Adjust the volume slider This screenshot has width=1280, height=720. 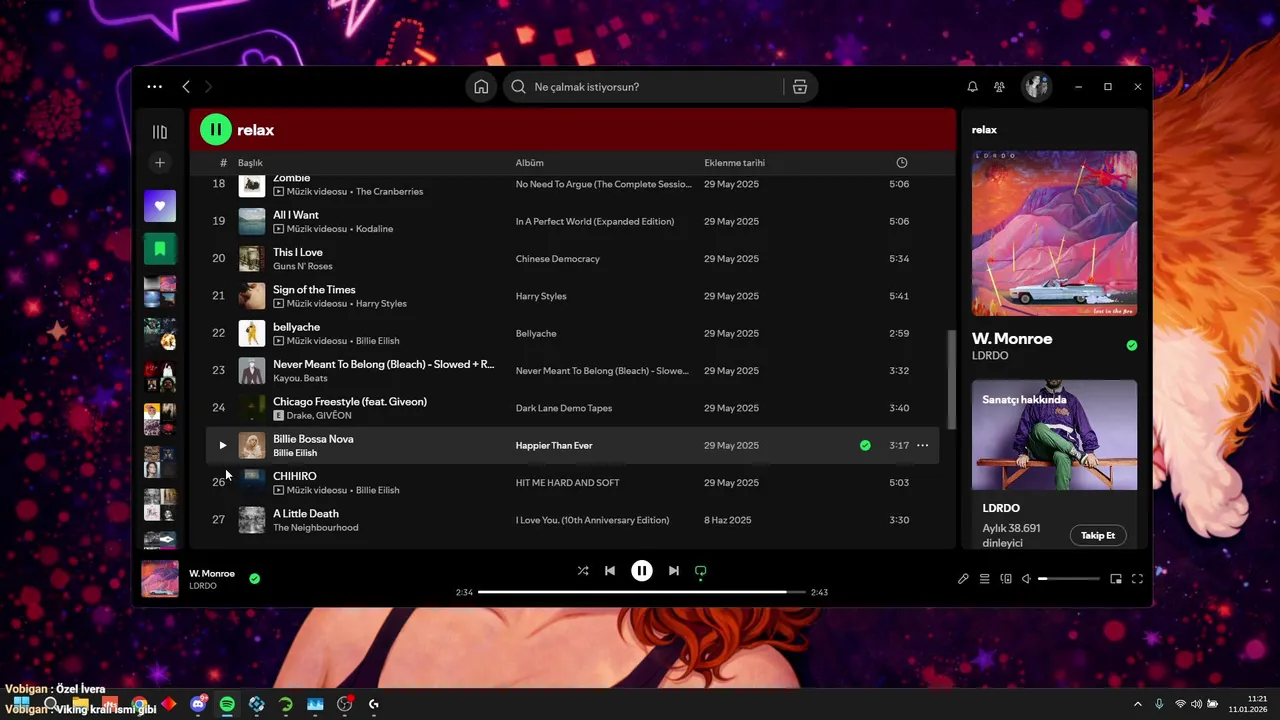click(1068, 579)
